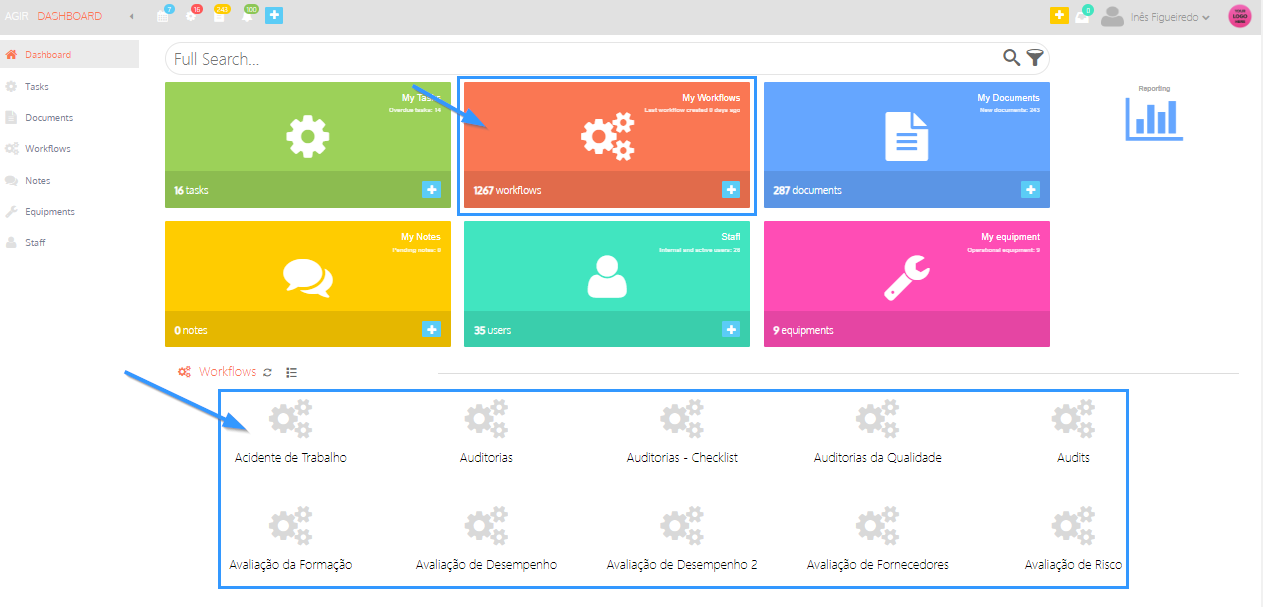Refresh the Workflows section list
This screenshot has width=1263, height=607.
pos(267,372)
